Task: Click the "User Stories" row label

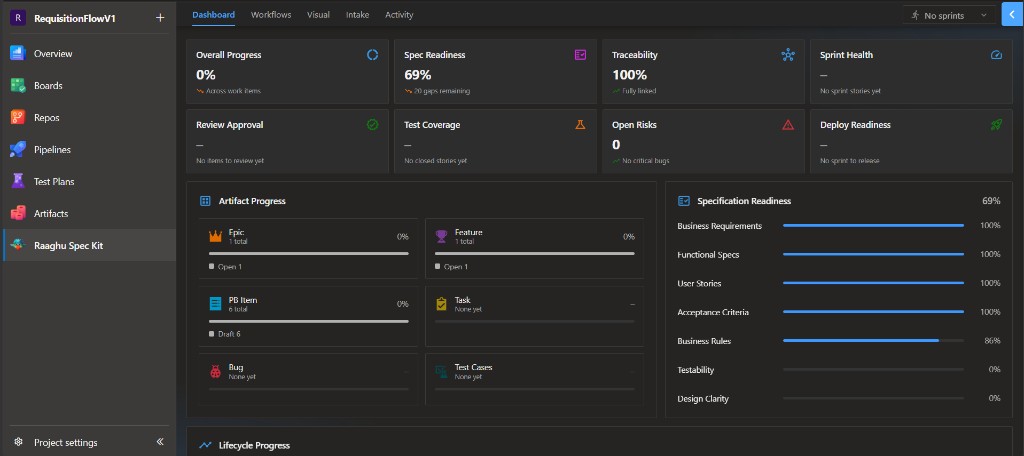Action: pos(699,284)
